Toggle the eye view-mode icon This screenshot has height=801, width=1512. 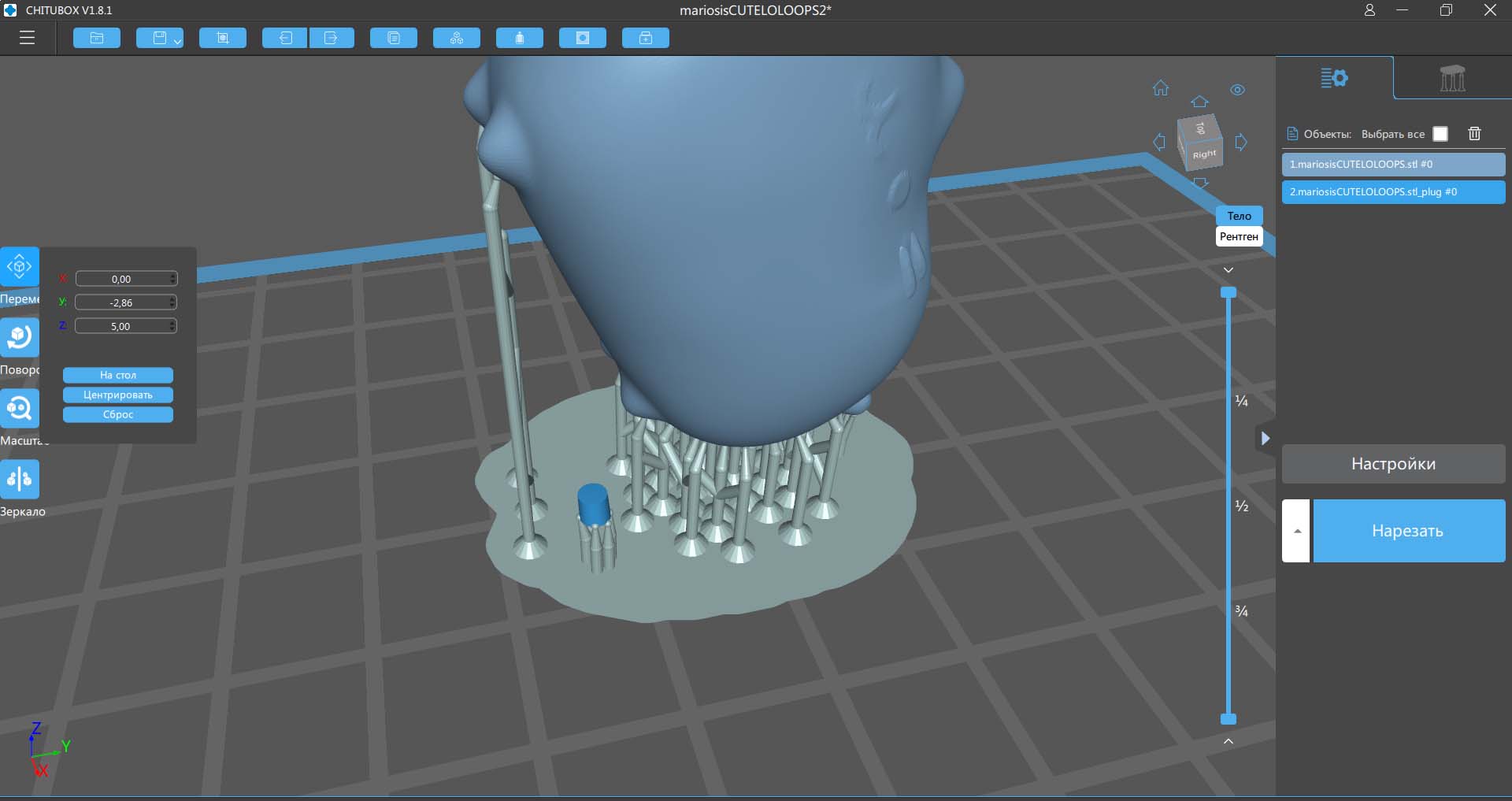1237,90
